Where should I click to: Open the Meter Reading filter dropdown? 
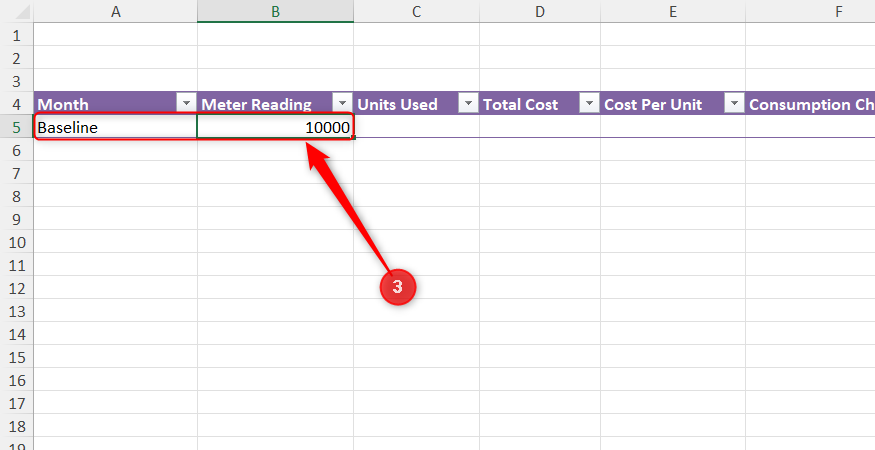[x=343, y=103]
